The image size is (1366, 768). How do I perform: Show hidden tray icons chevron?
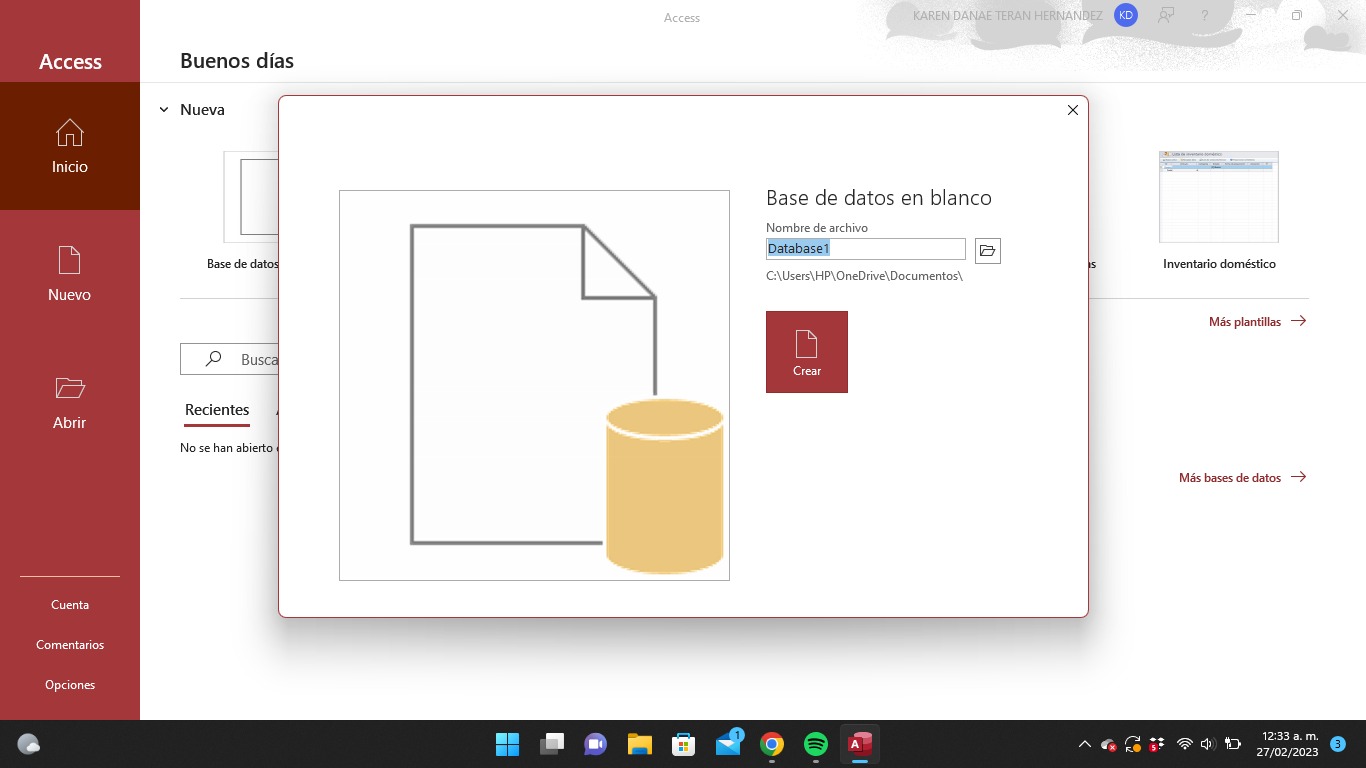[x=1084, y=744]
